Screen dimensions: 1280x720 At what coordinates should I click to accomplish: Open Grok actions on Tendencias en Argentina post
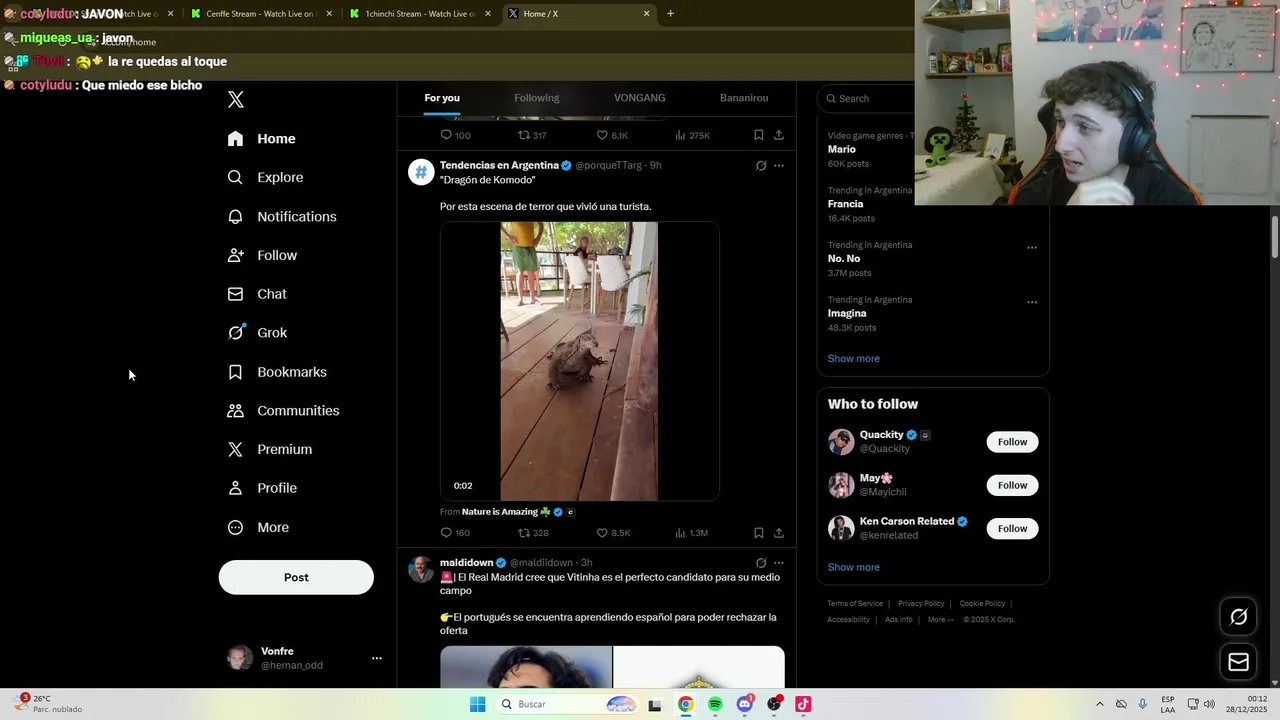761,166
